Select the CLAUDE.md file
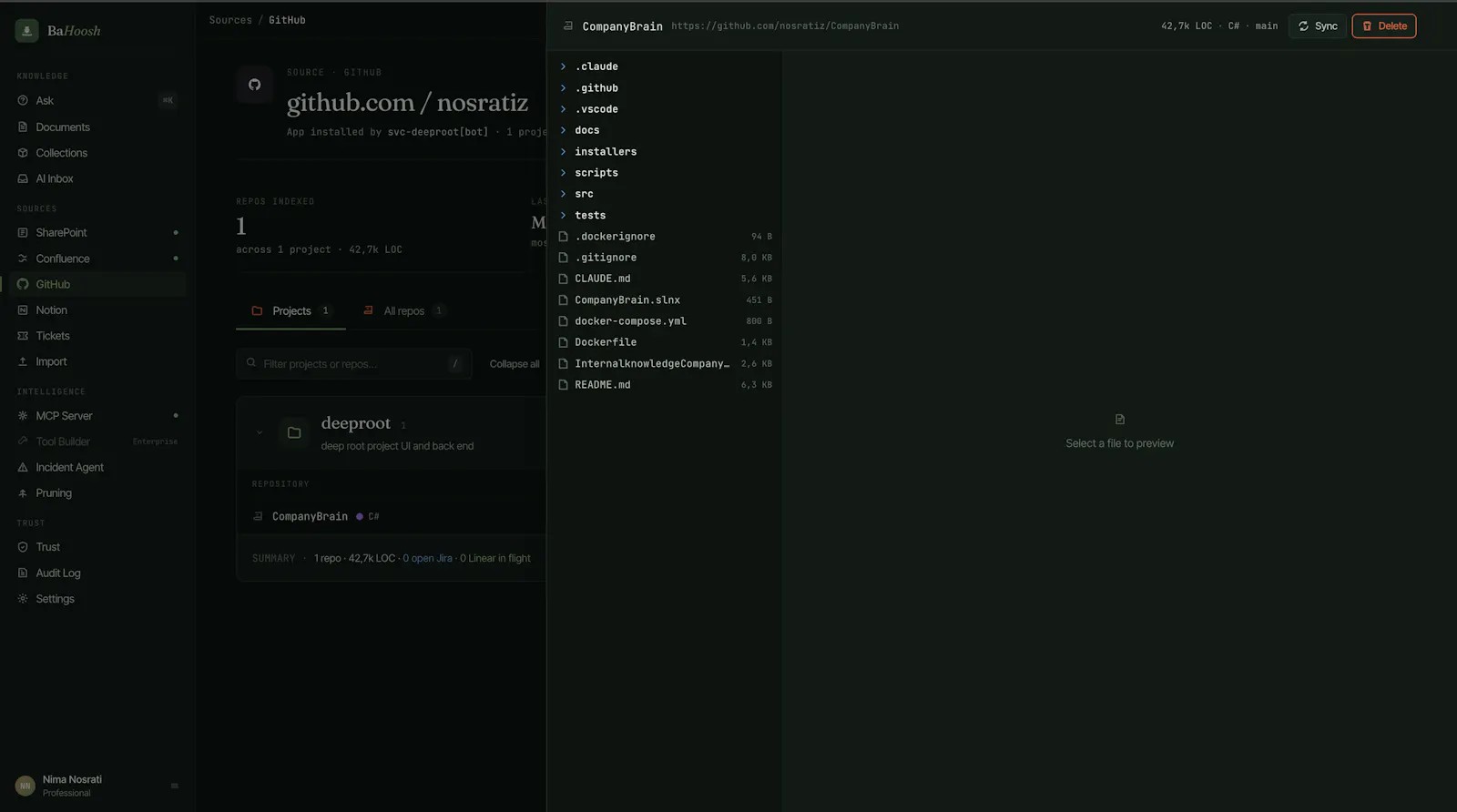This screenshot has width=1457, height=812. [x=665, y=279]
